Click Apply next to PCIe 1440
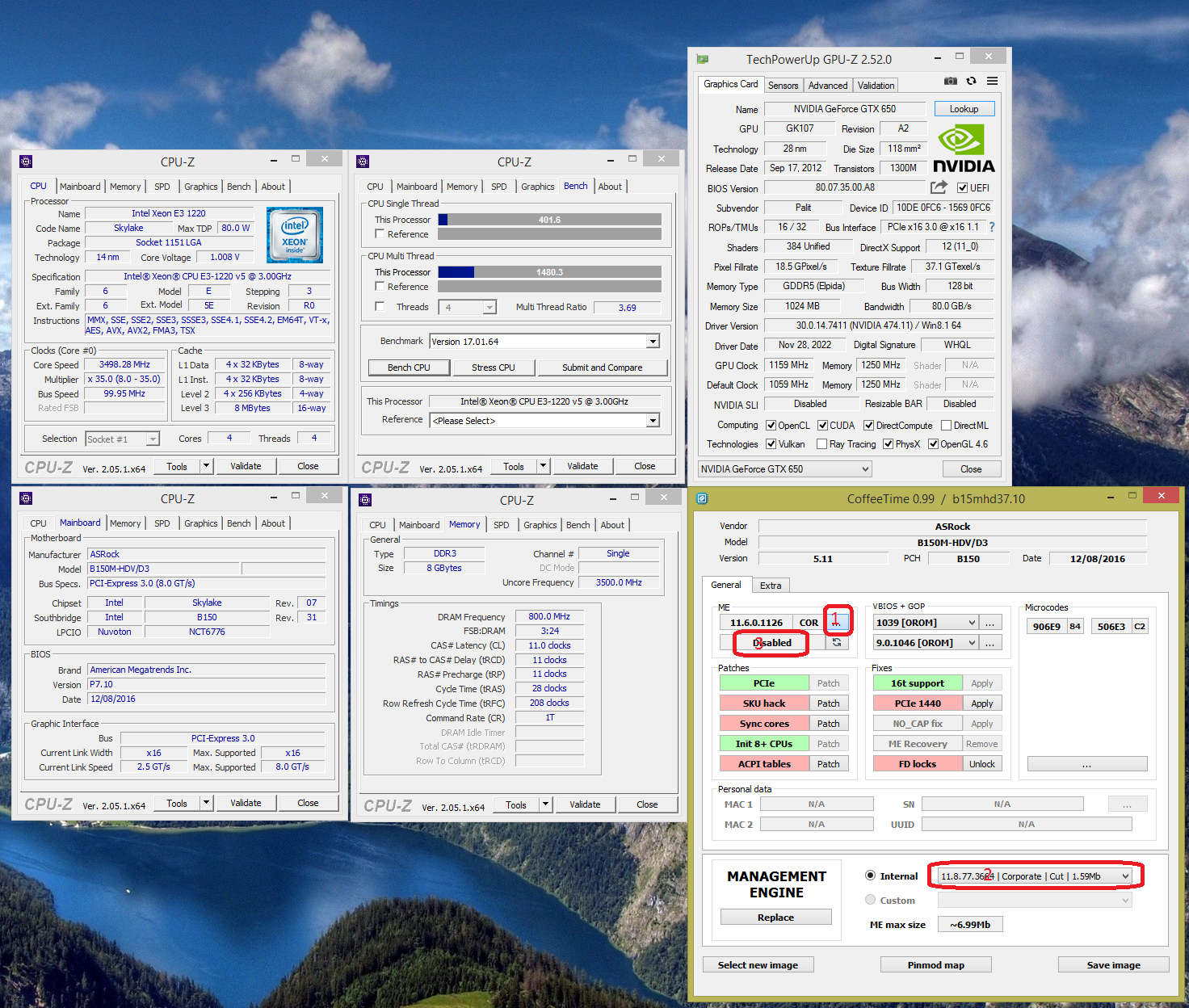Image resolution: width=1189 pixels, height=1008 pixels. coord(982,703)
